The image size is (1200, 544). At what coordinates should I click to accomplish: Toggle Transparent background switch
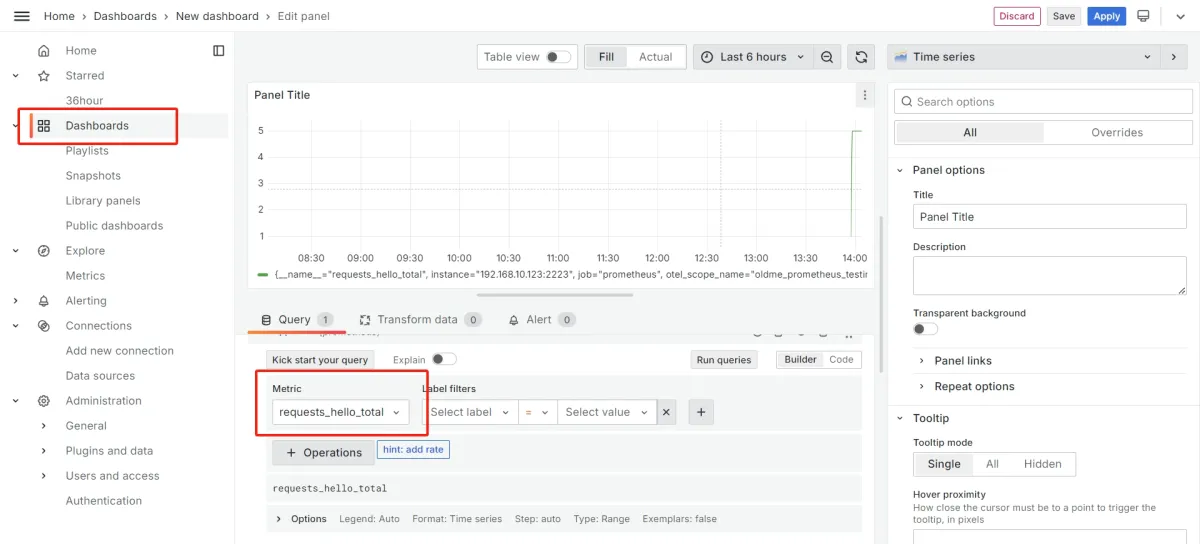(x=926, y=329)
